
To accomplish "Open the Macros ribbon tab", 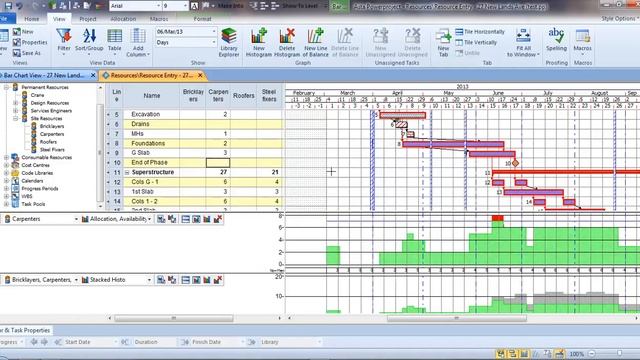I will coord(159,19).
